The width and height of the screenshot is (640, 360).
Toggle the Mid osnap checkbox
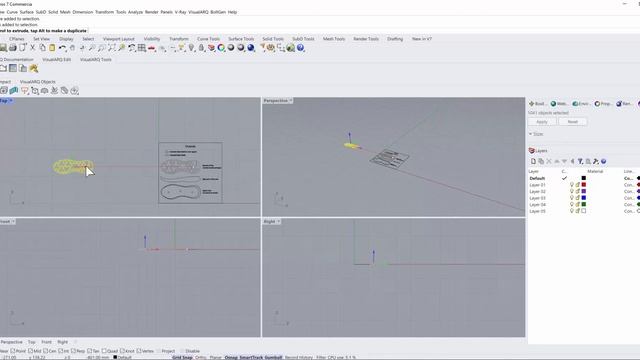click(x=31, y=351)
